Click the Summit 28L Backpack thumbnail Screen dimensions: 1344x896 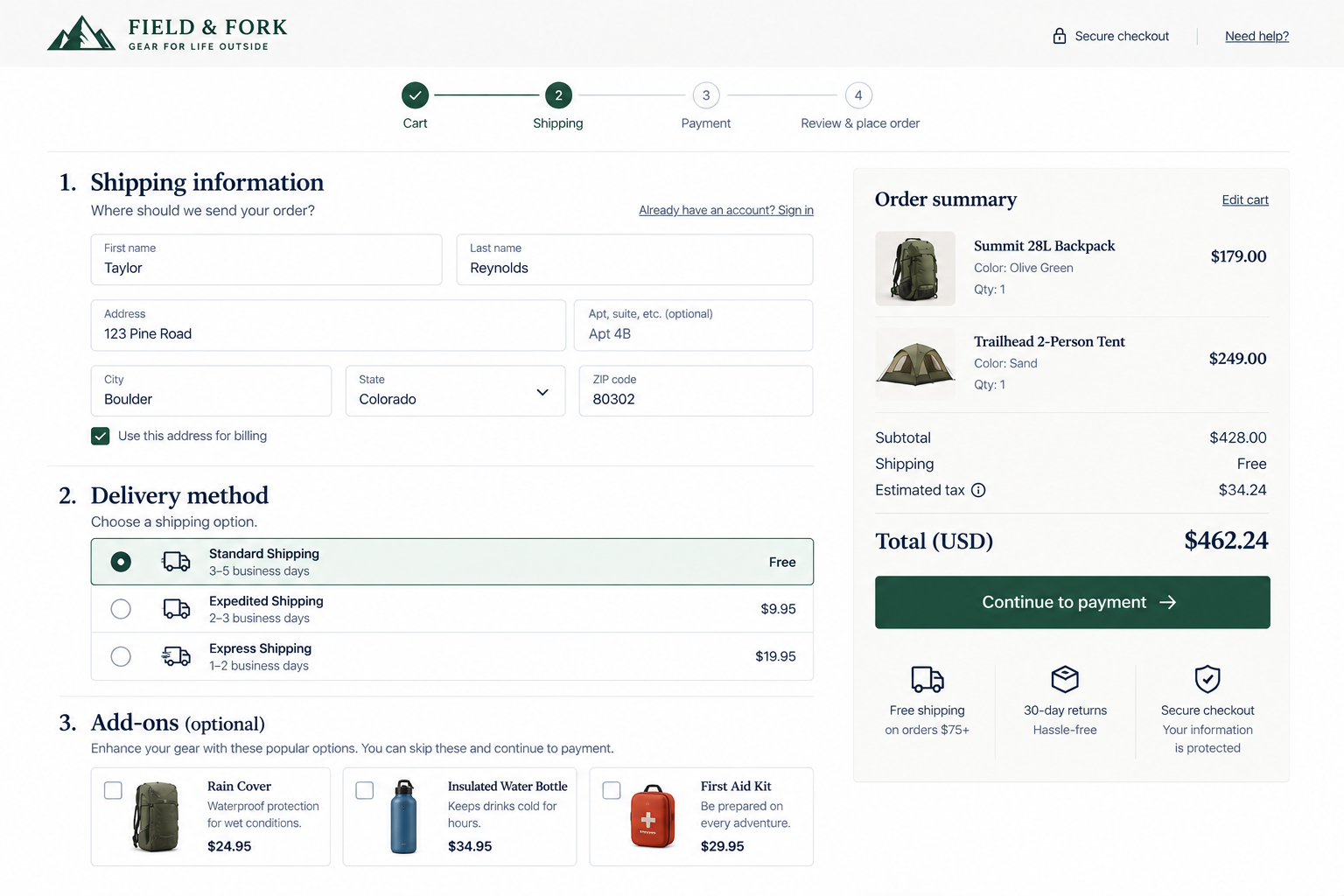click(915, 269)
